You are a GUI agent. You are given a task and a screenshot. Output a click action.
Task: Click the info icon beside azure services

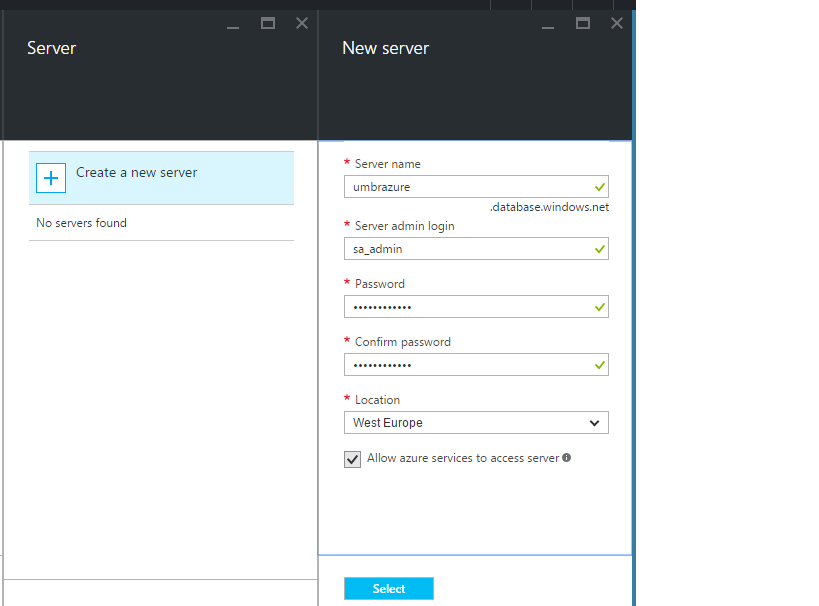pyautogui.click(x=566, y=458)
